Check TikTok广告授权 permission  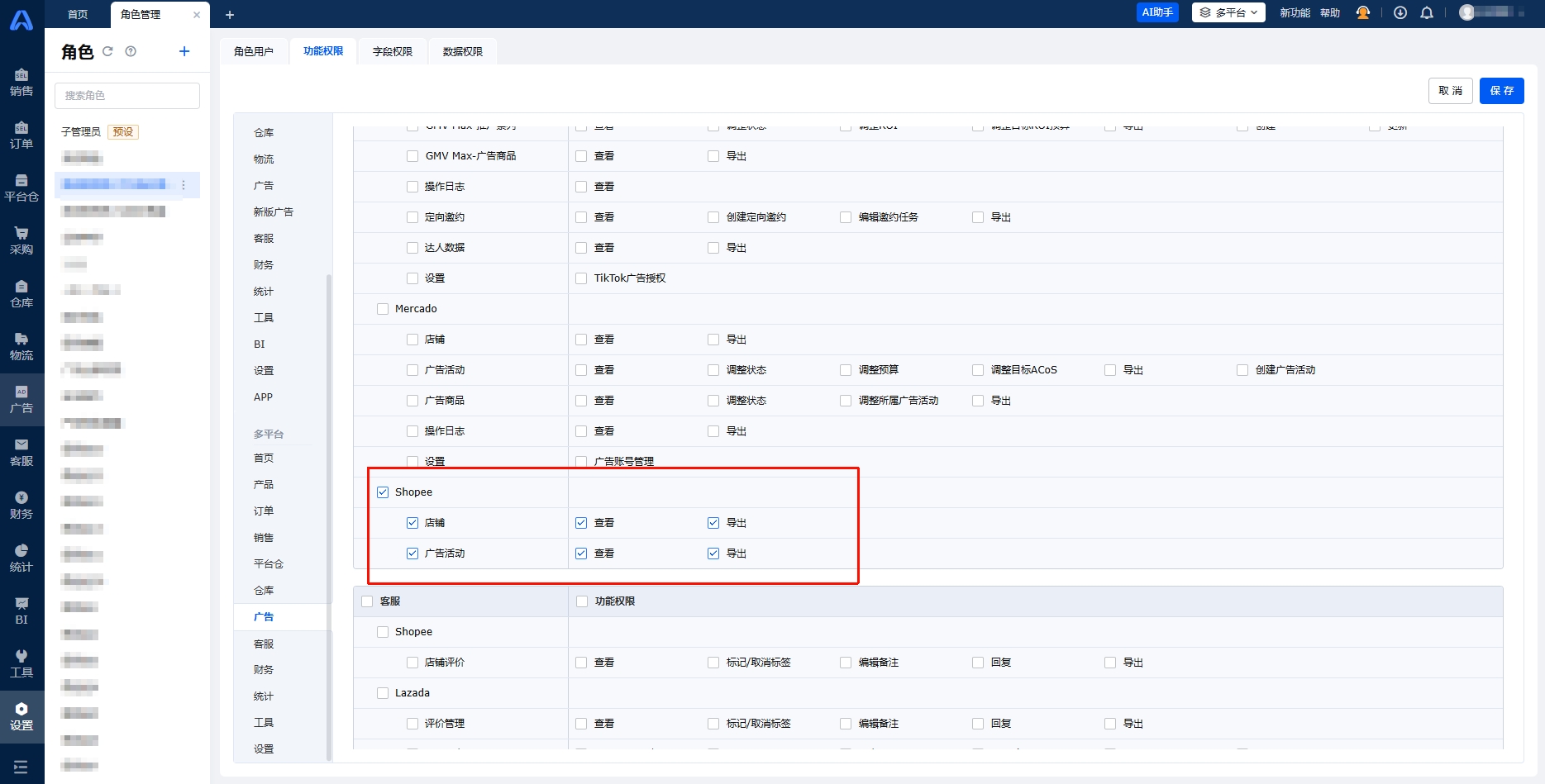[x=581, y=278]
